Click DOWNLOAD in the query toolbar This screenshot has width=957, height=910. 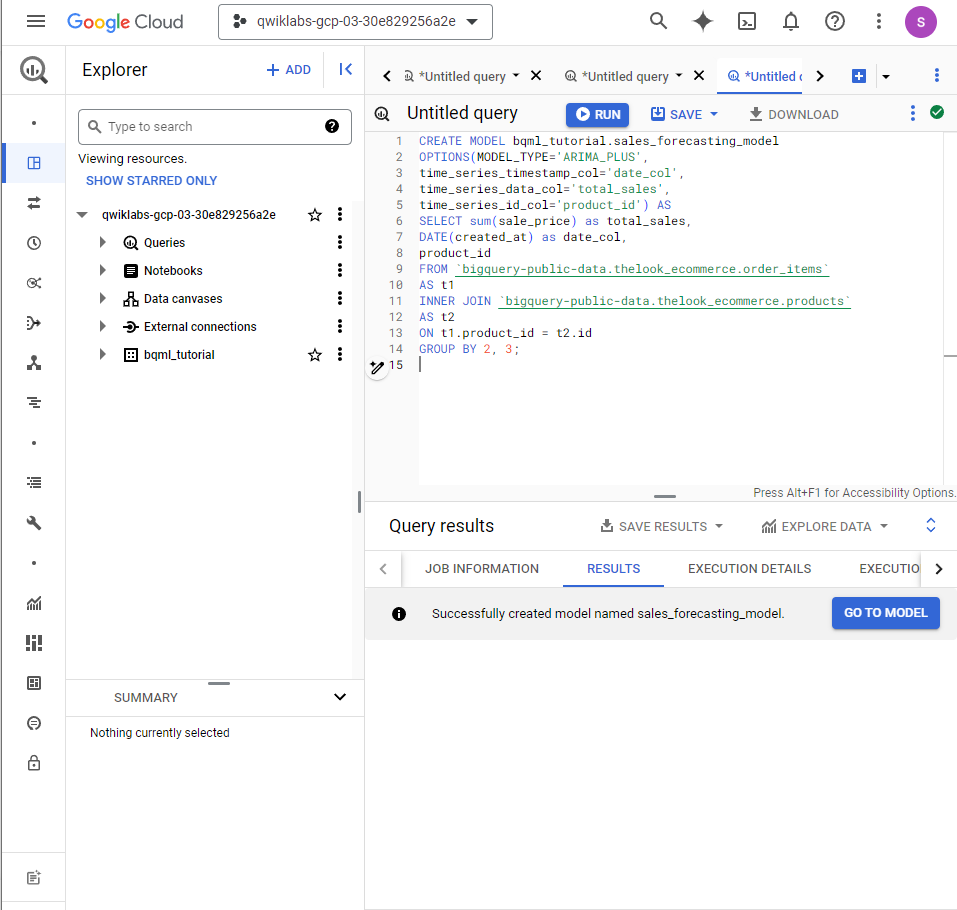(794, 115)
